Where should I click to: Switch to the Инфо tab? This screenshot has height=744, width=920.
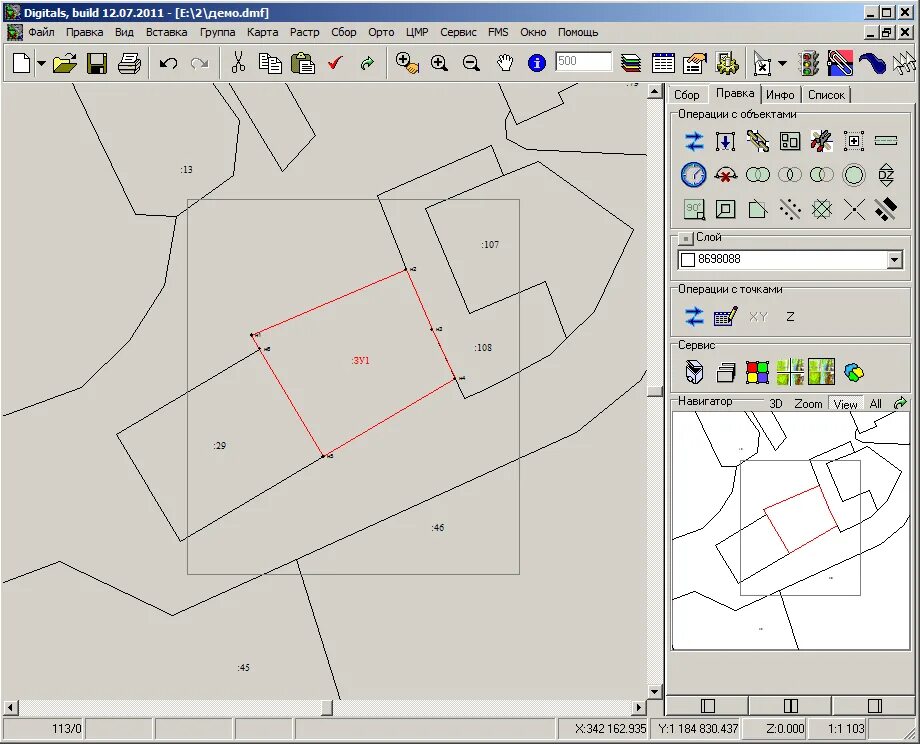(780, 94)
